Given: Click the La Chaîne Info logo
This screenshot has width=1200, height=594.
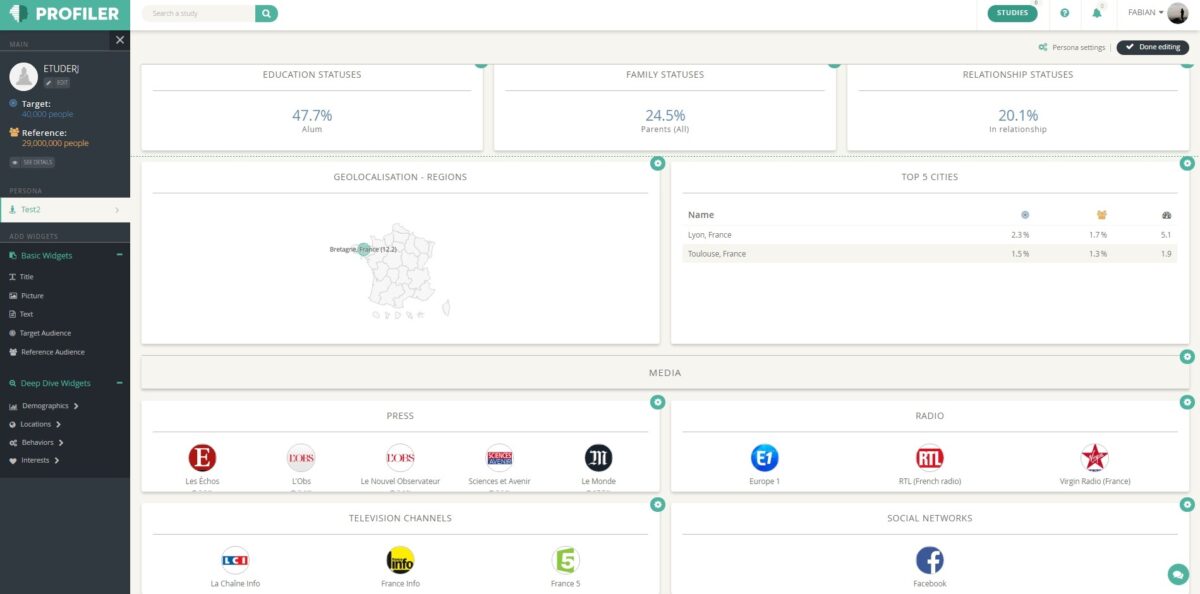Looking at the screenshot, I should click(235, 560).
